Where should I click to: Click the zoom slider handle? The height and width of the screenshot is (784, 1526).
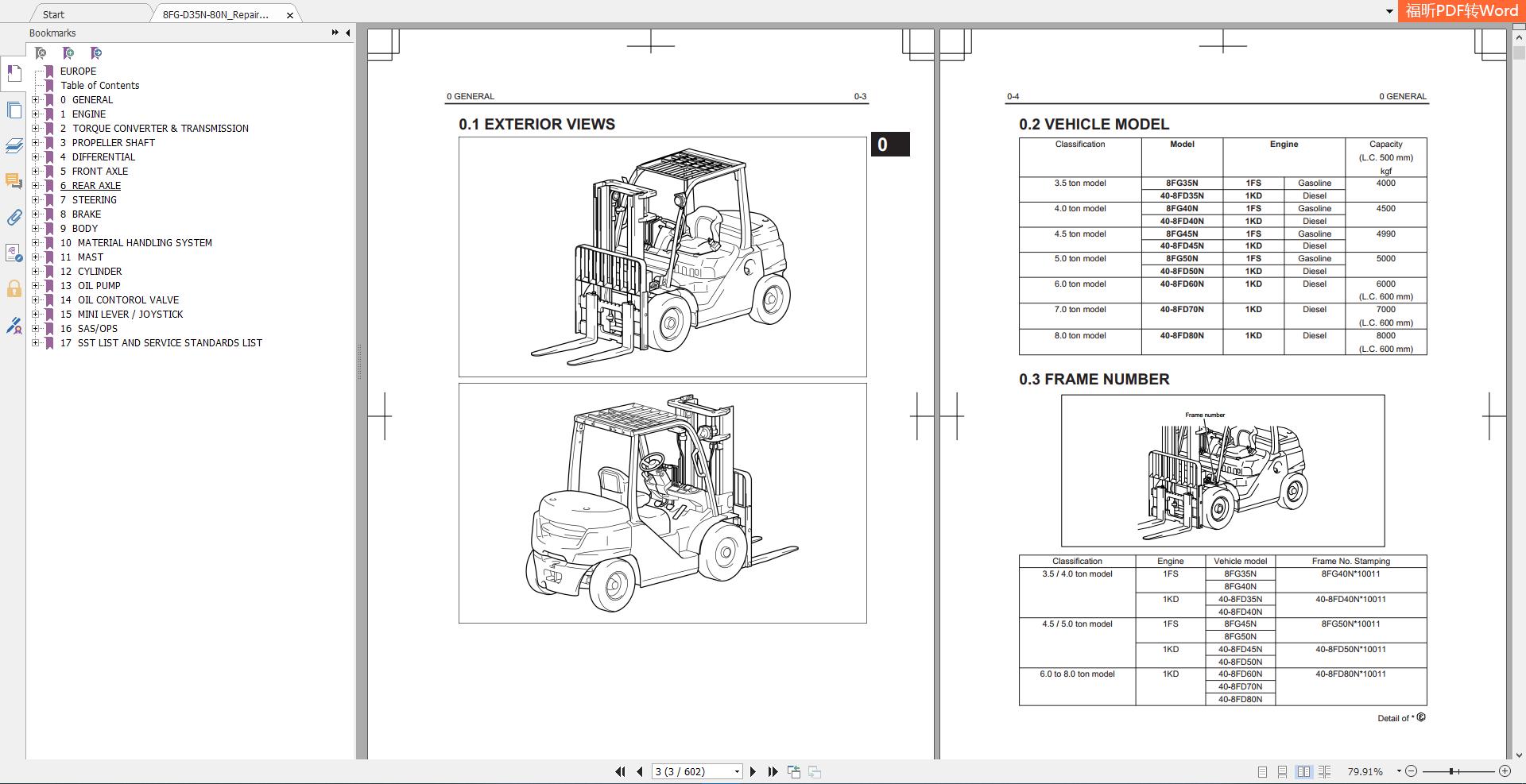(x=1451, y=771)
